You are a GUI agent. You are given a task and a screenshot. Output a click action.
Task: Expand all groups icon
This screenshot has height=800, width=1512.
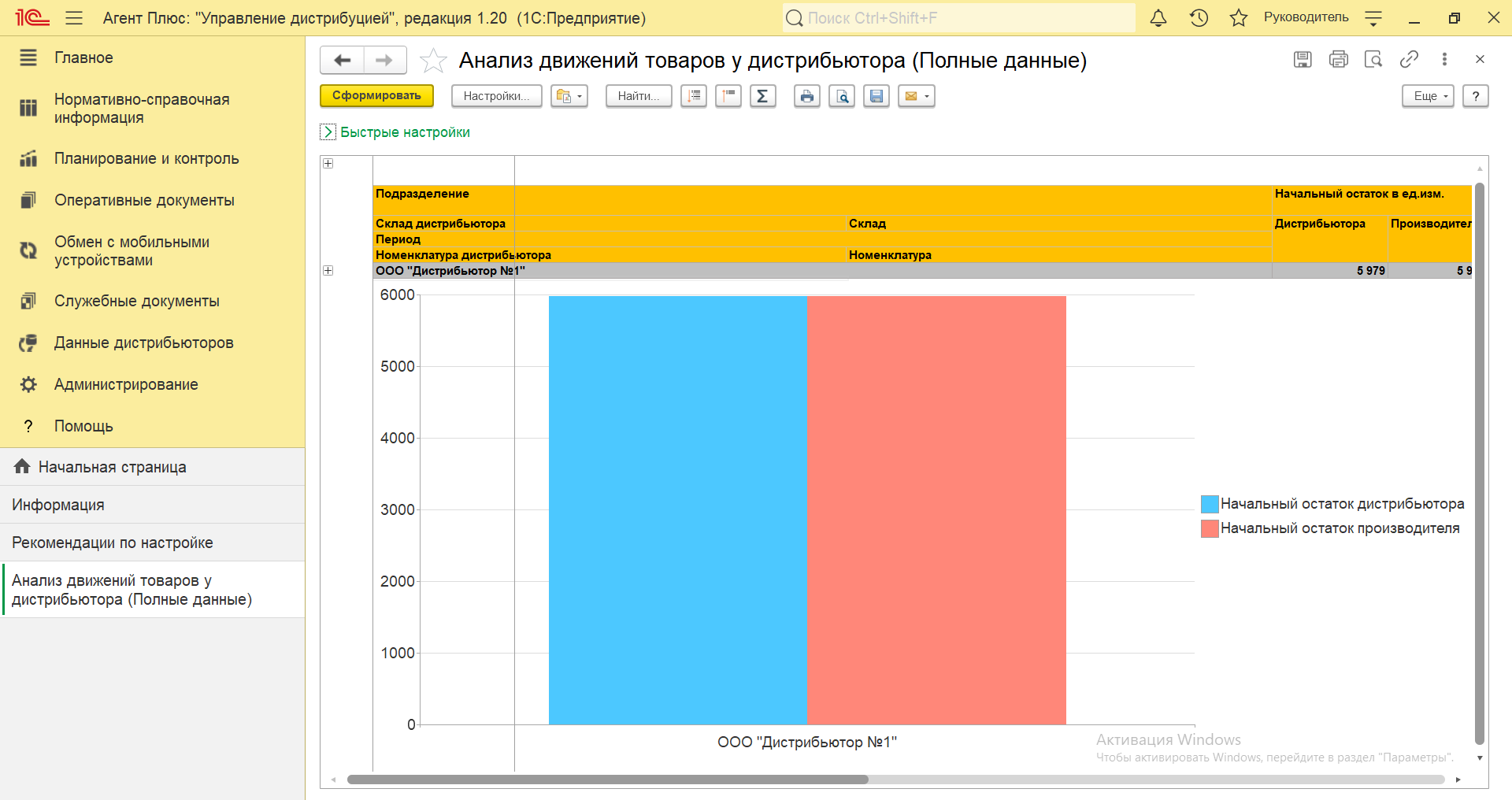pyautogui.click(x=694, y=96)
